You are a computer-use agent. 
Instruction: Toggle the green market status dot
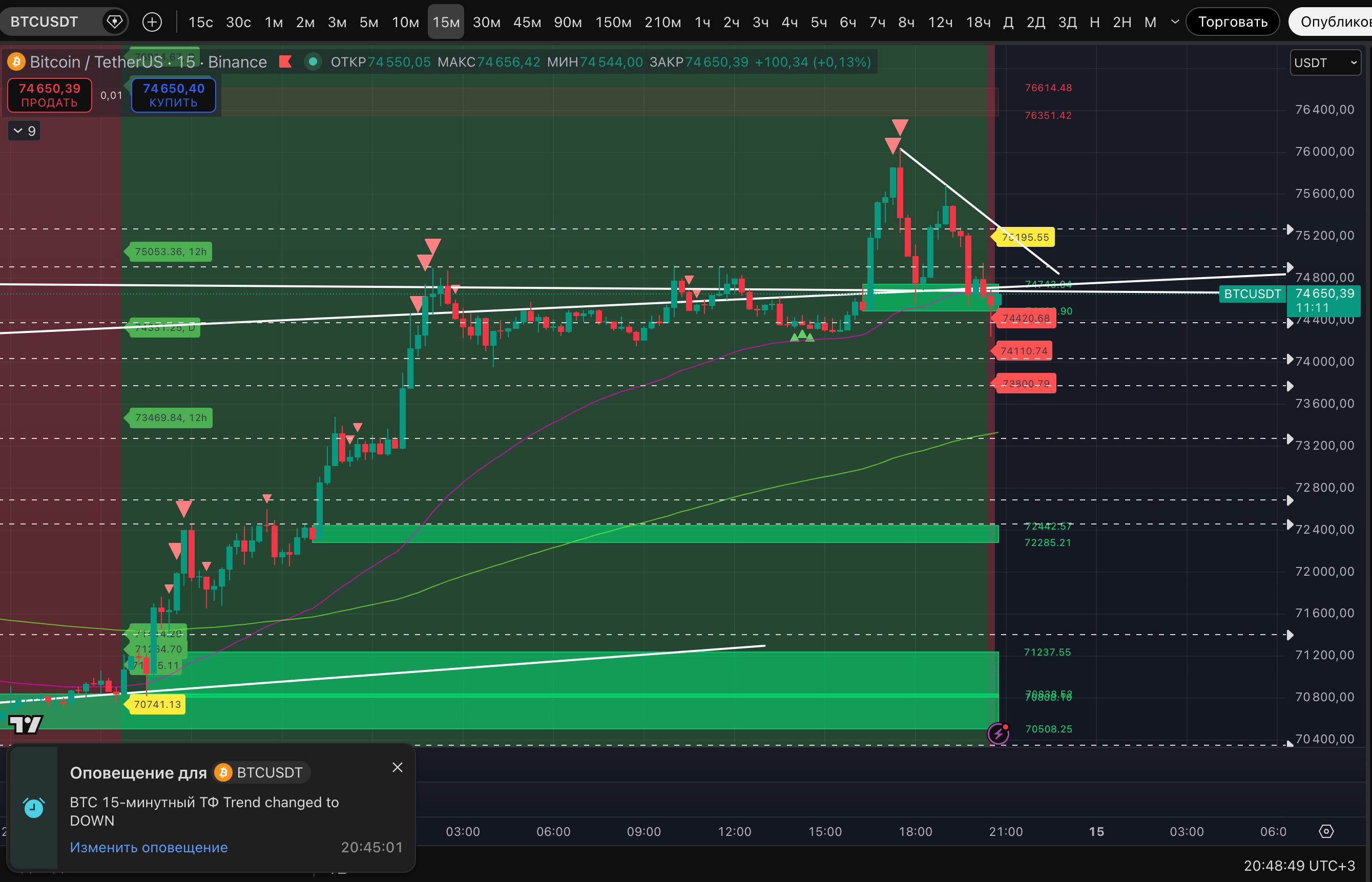click(x=313, y=61)
